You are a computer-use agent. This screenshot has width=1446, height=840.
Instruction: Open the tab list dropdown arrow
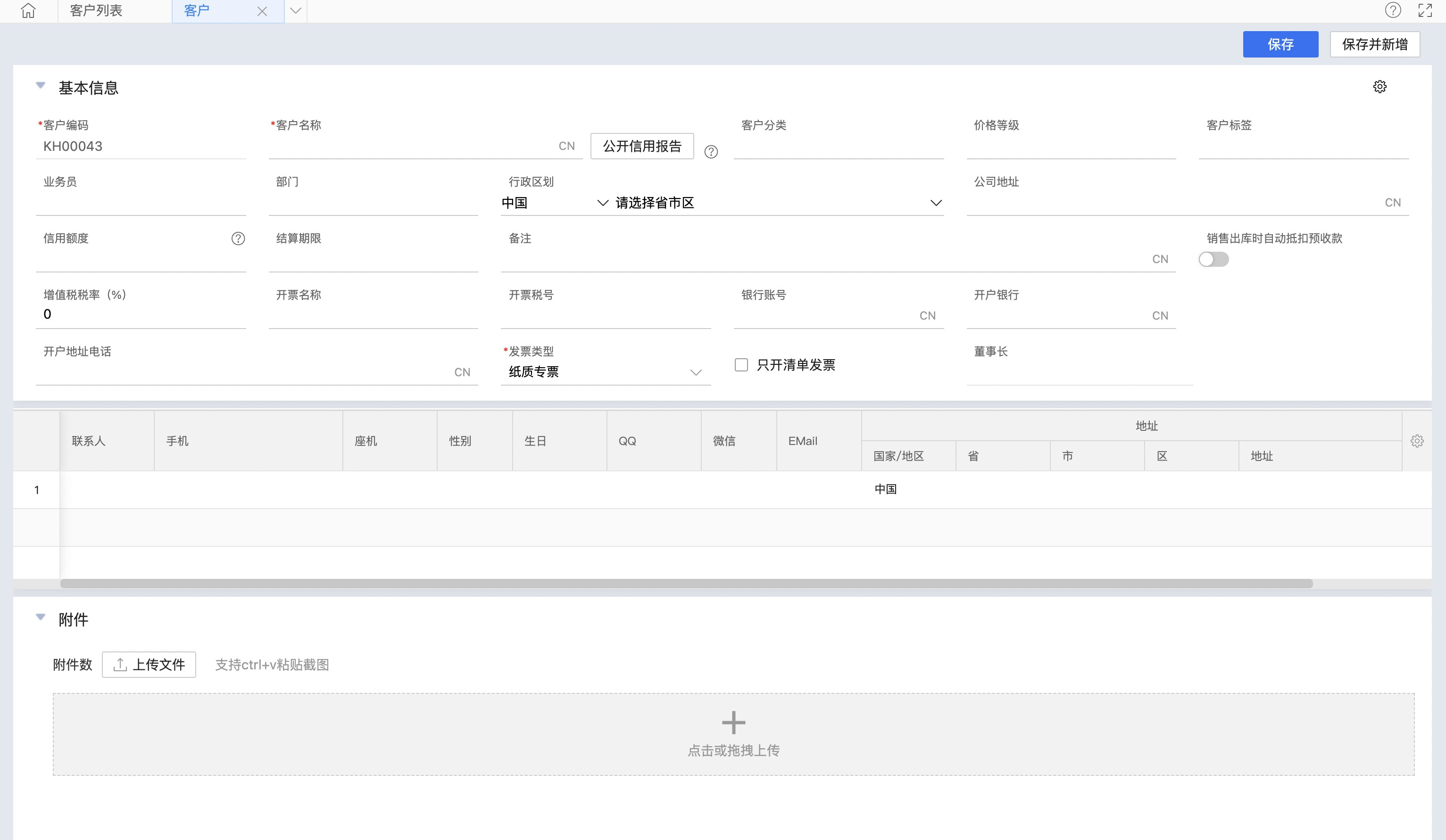point(296,11)
